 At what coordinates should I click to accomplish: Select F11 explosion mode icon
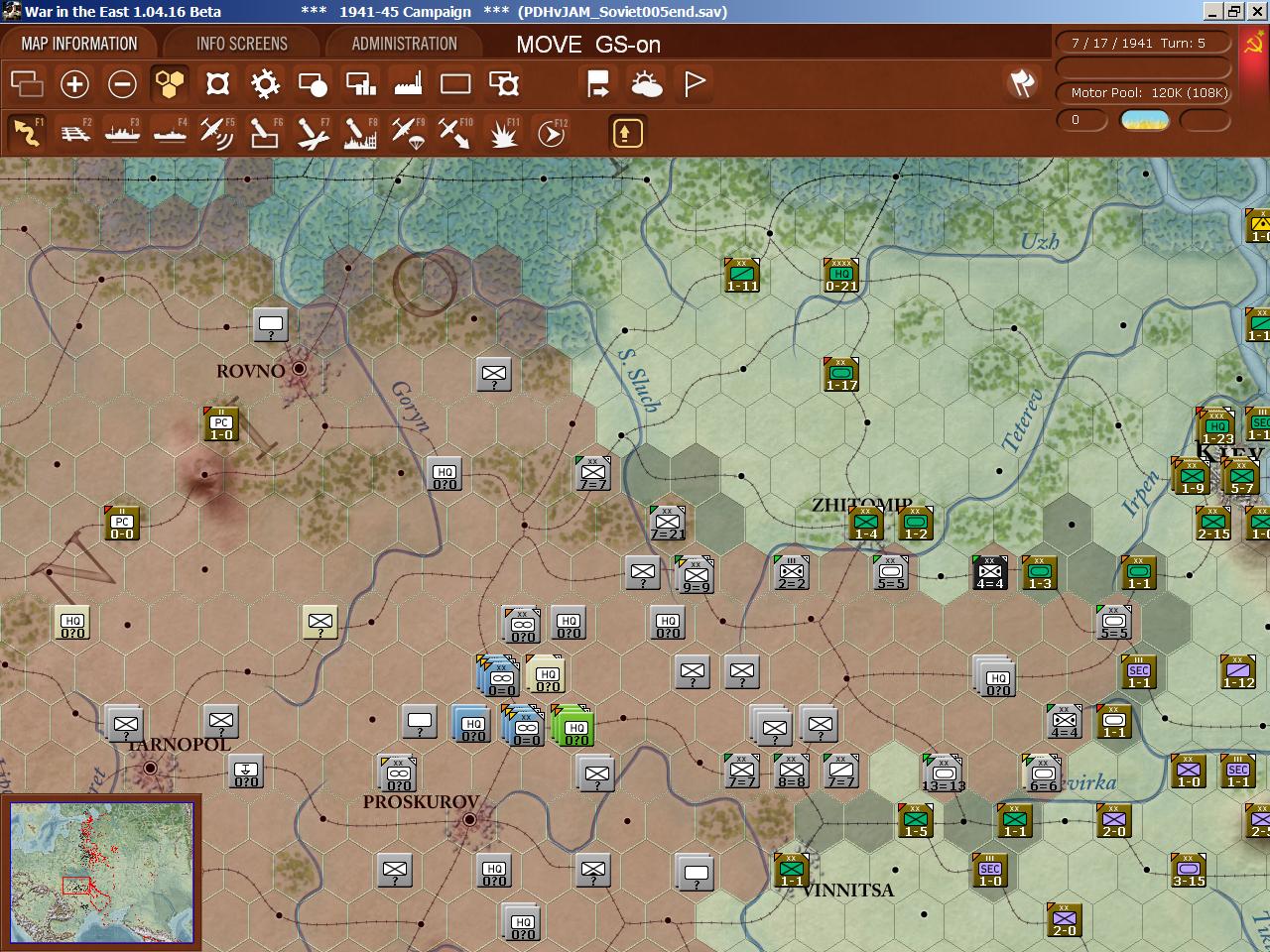[x=503, y=133]
